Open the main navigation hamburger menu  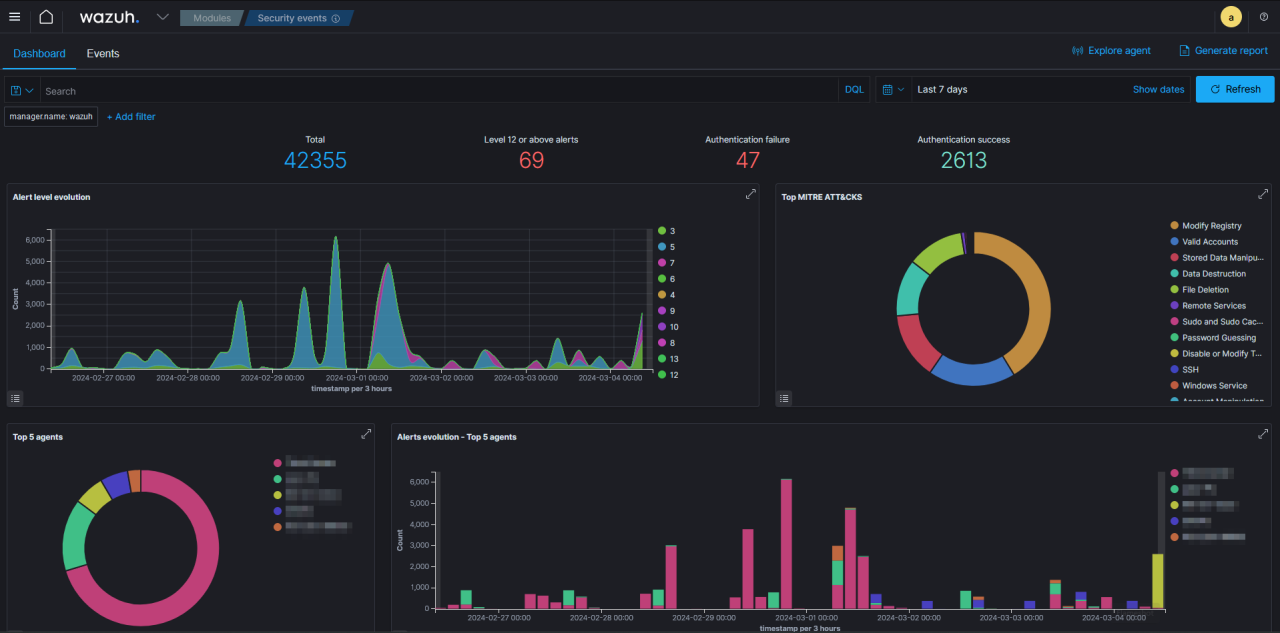14,16
